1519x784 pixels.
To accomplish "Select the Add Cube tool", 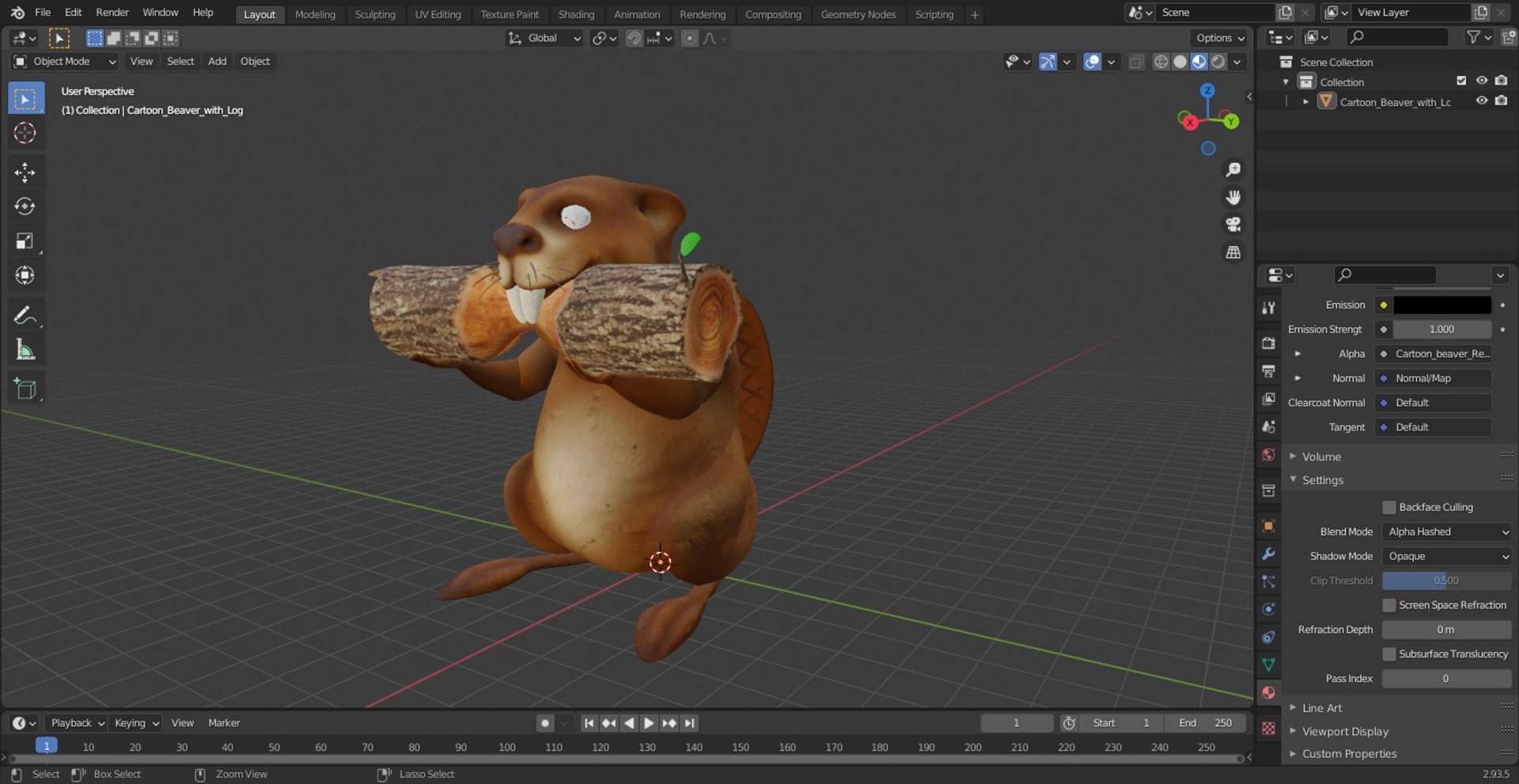I will 25,388.
